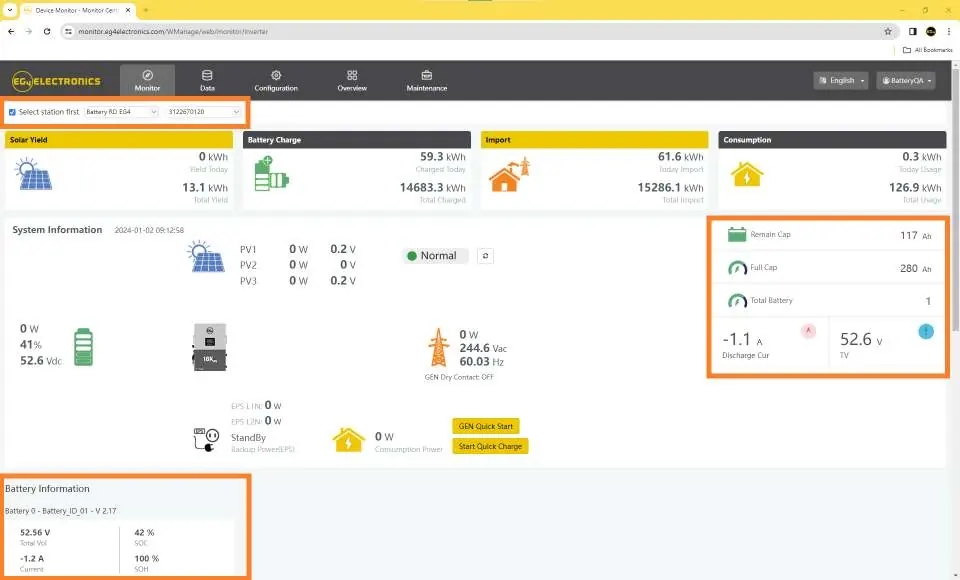Click the blue badge next to 52.6 V
The width and height of the screenshot is (960, 580).
coord(926,331)
